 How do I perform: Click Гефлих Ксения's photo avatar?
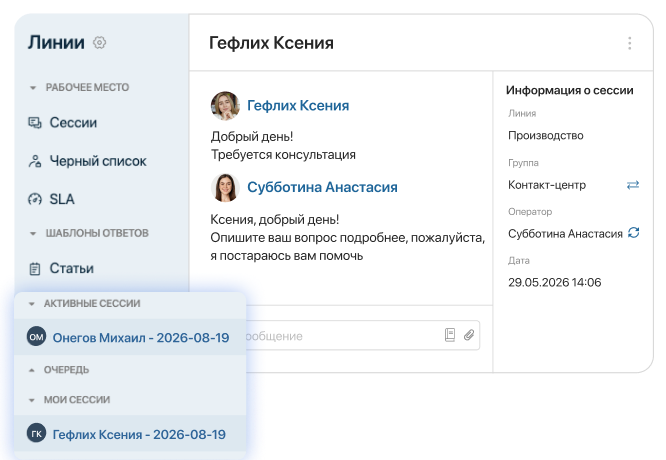(x=225, y=106)
